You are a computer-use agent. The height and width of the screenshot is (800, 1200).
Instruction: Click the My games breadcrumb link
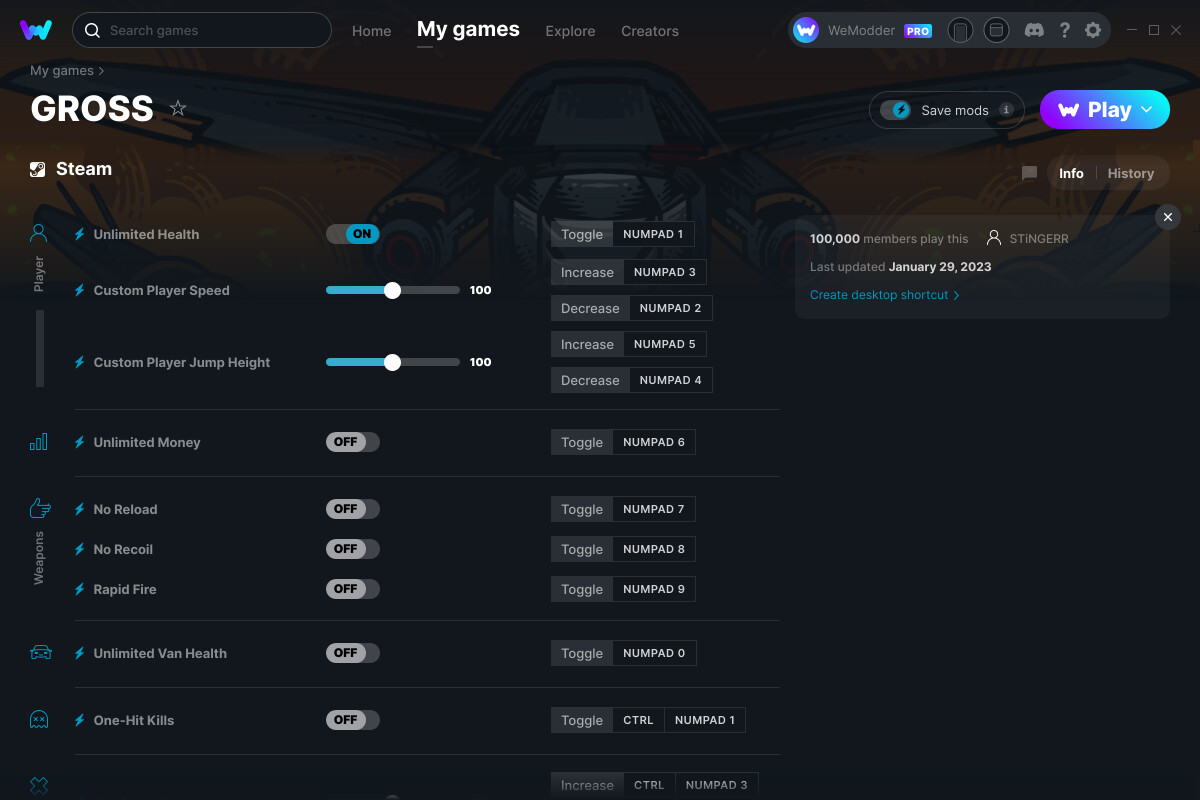(x=62, y=71)
